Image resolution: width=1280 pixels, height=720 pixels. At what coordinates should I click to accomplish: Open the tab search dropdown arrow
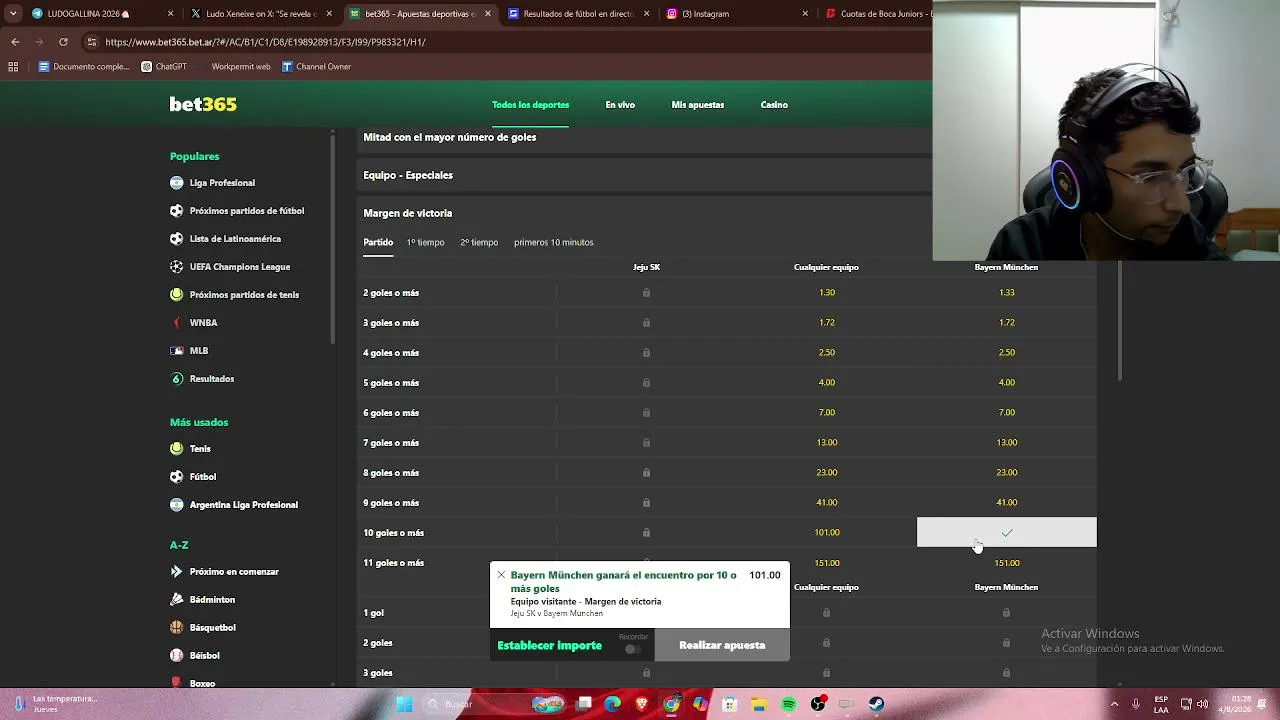[13, 14]
